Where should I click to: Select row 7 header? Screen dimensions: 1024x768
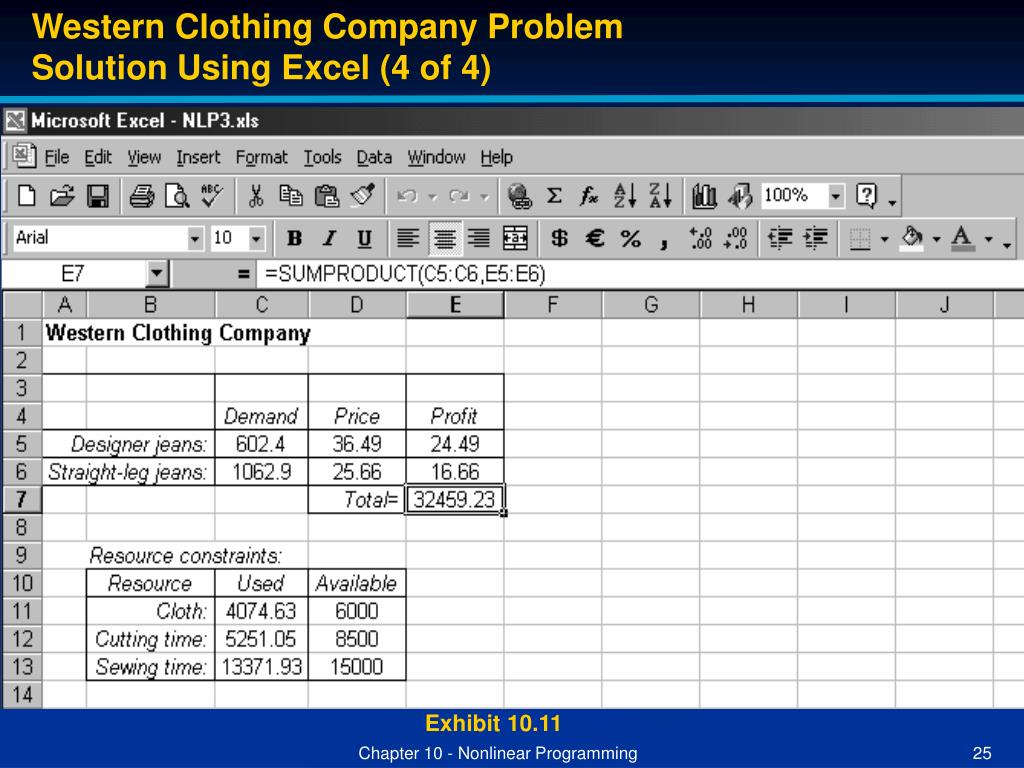point(22,500)
